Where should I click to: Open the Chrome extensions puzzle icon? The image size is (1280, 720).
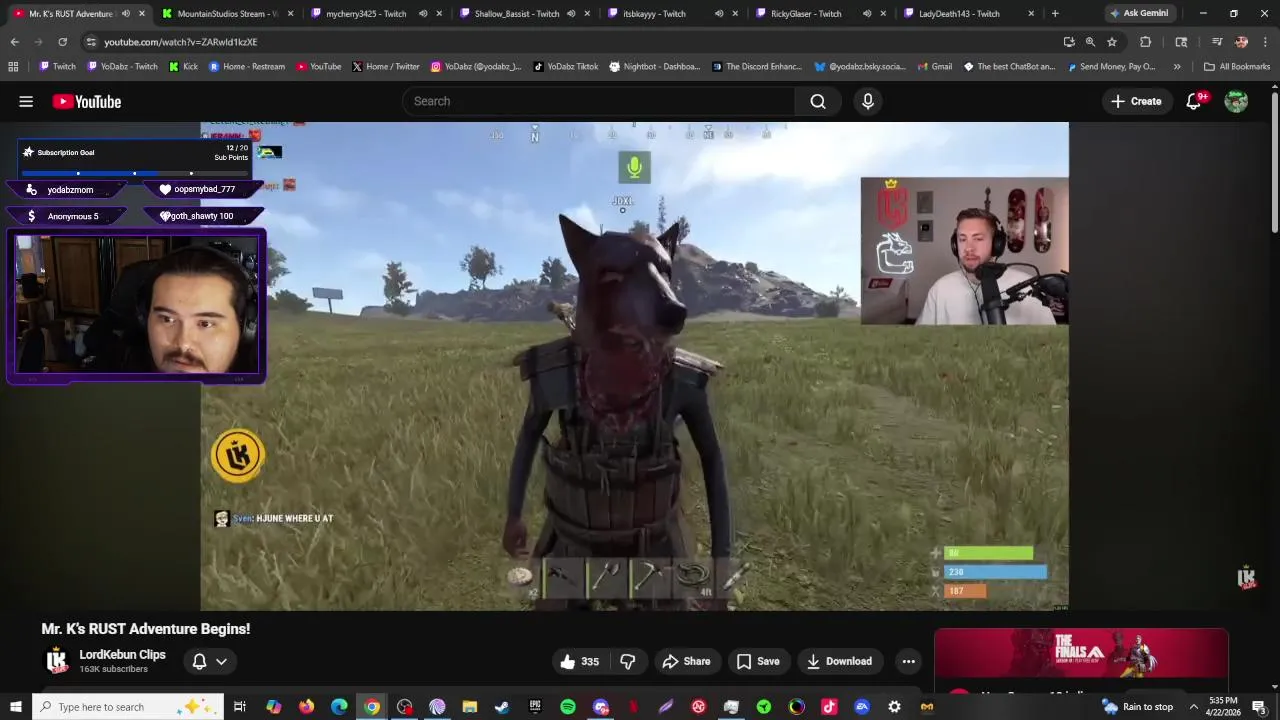pos(1146,42)
